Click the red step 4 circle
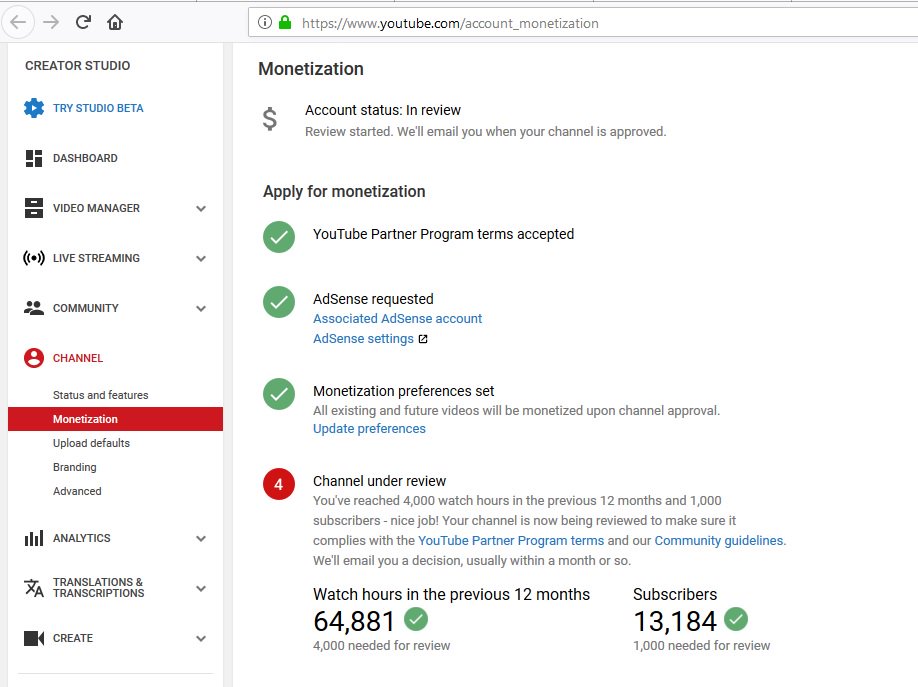Screen dimensions: 918x687 pyautogui.click(x=279, y=484)
